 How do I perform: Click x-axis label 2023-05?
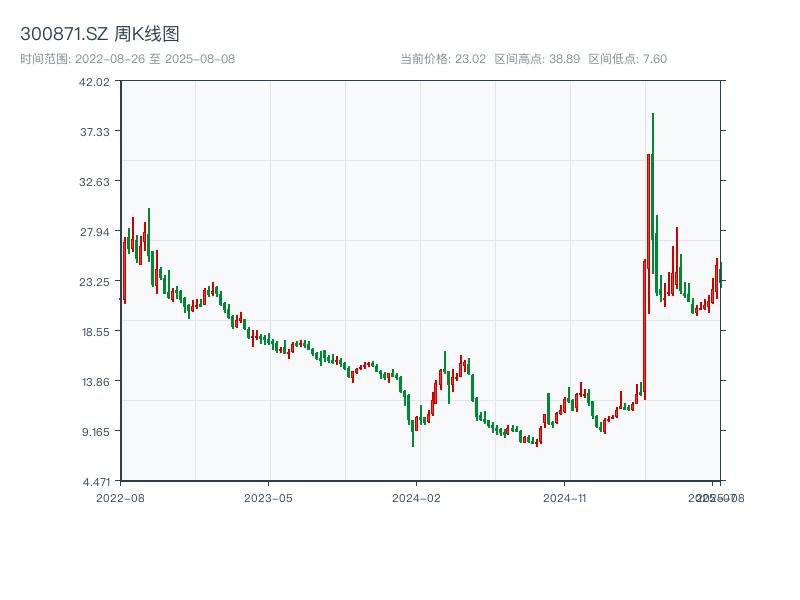pyautogui.click(x=268, y=498)
